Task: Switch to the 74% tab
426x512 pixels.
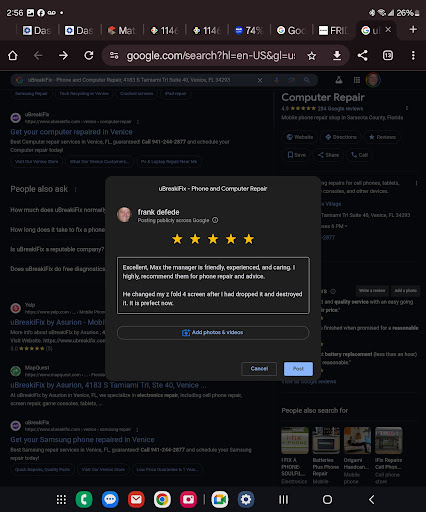Action: coord(249,31)
